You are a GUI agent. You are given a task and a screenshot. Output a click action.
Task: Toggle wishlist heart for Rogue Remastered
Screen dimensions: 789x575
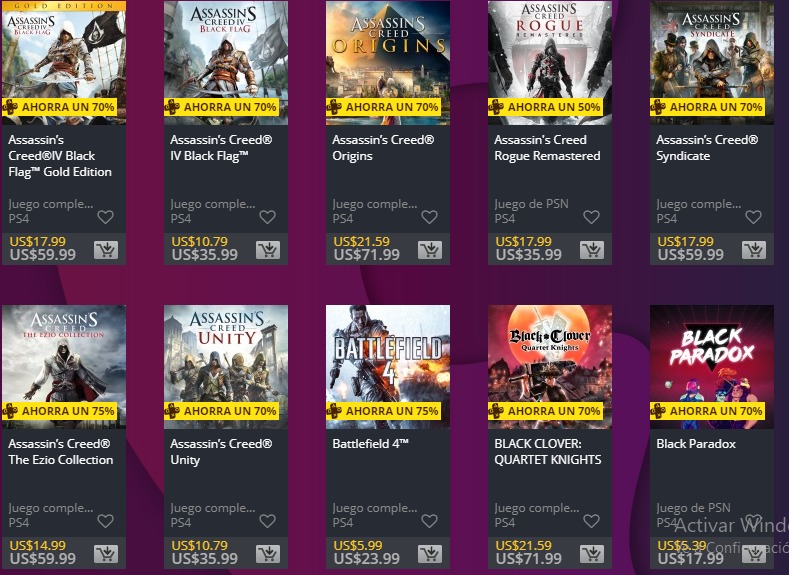pos(591,217)
